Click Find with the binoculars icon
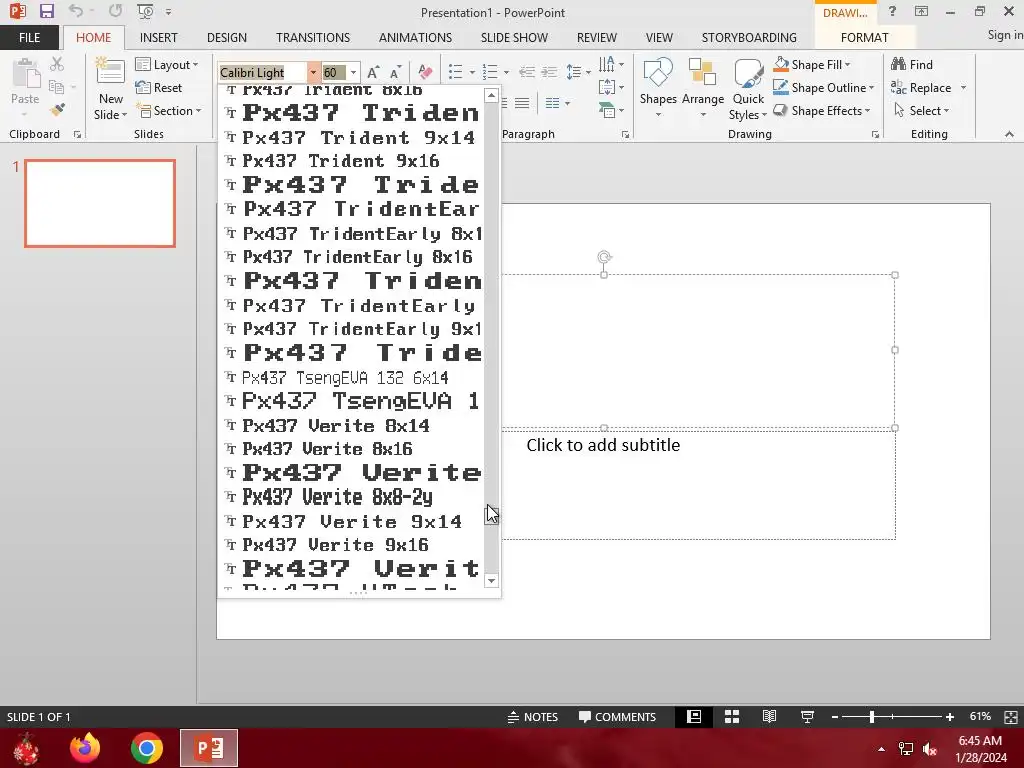 [912, 65]
